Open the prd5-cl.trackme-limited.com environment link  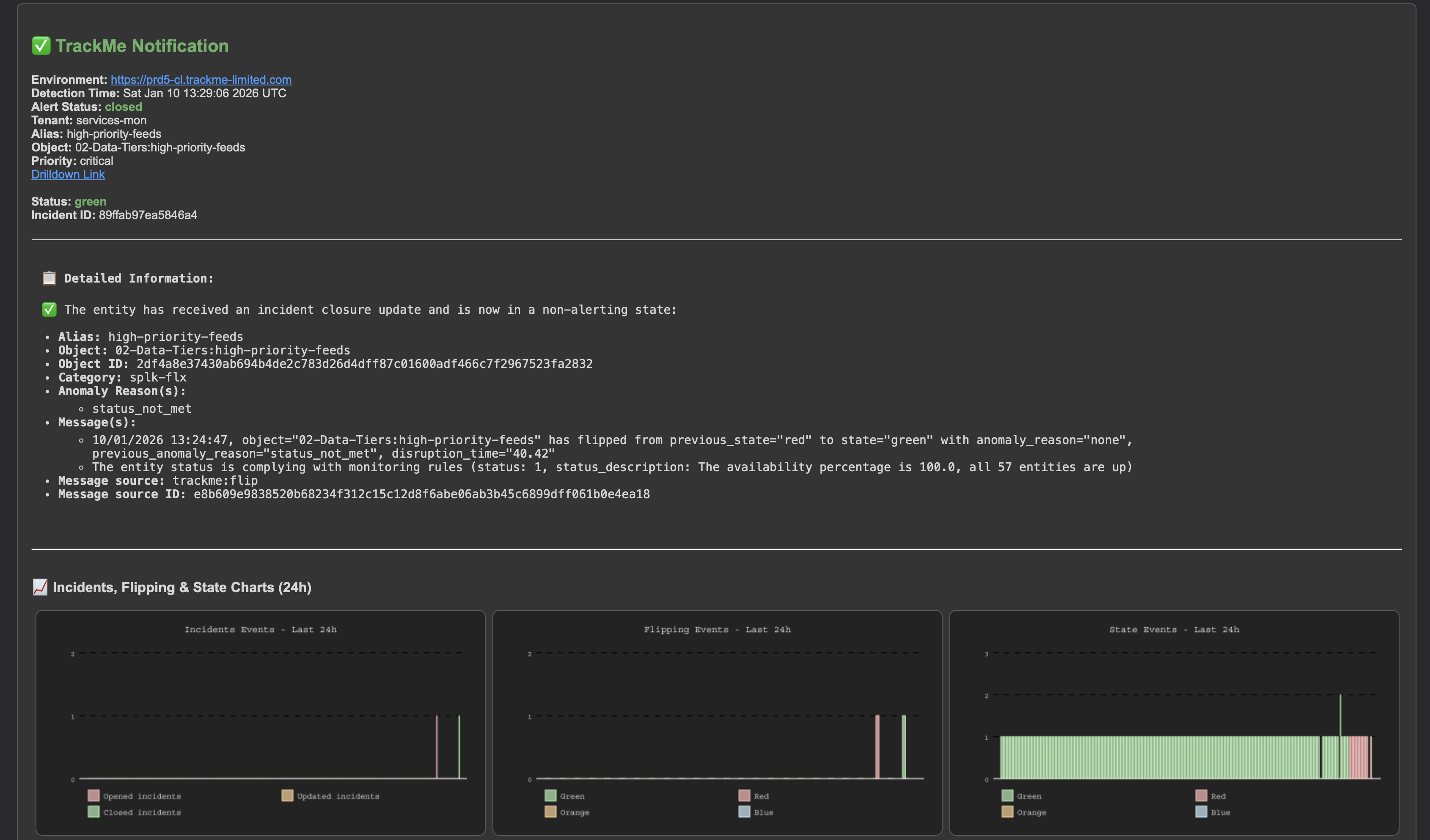point(201,80)
